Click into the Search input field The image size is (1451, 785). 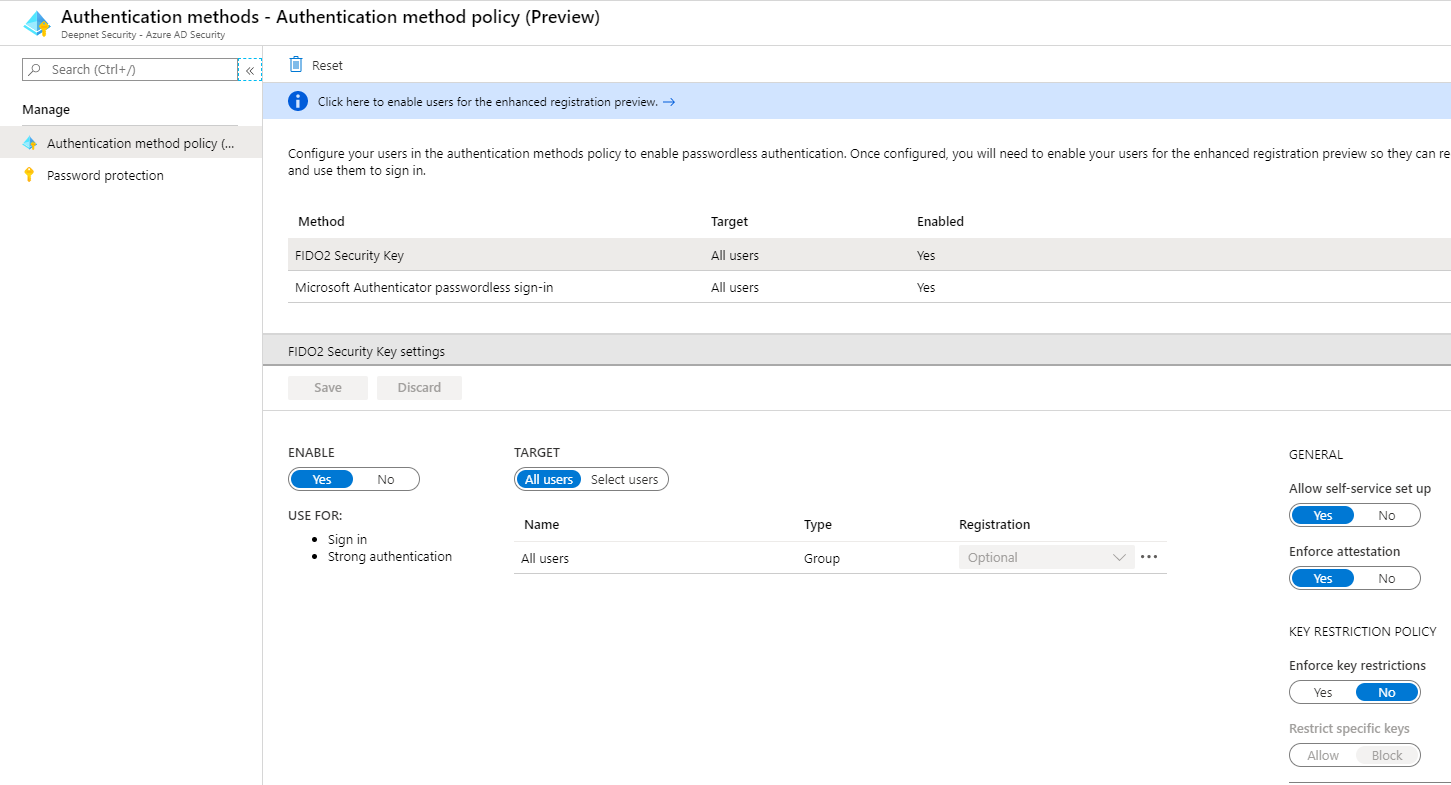140,70
